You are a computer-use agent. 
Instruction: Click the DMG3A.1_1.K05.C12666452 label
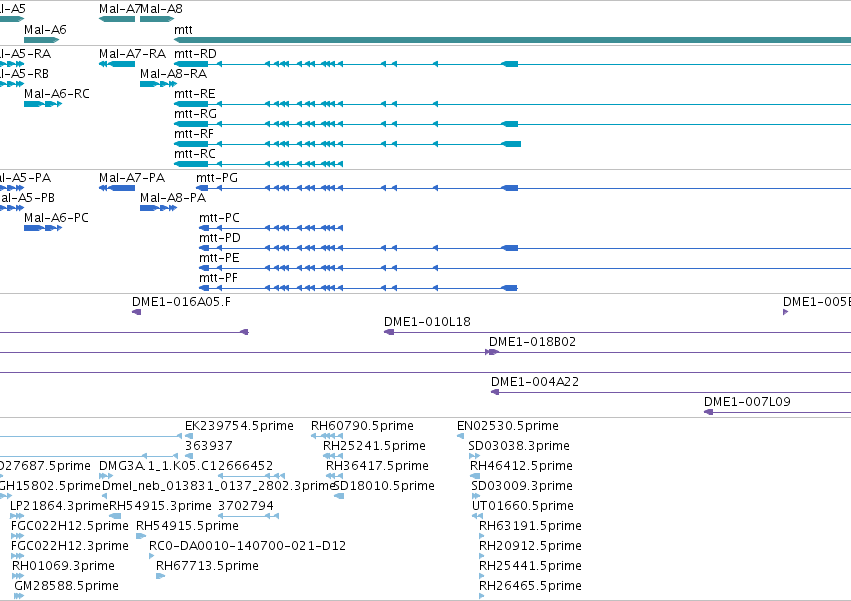[x=186, y=466]
